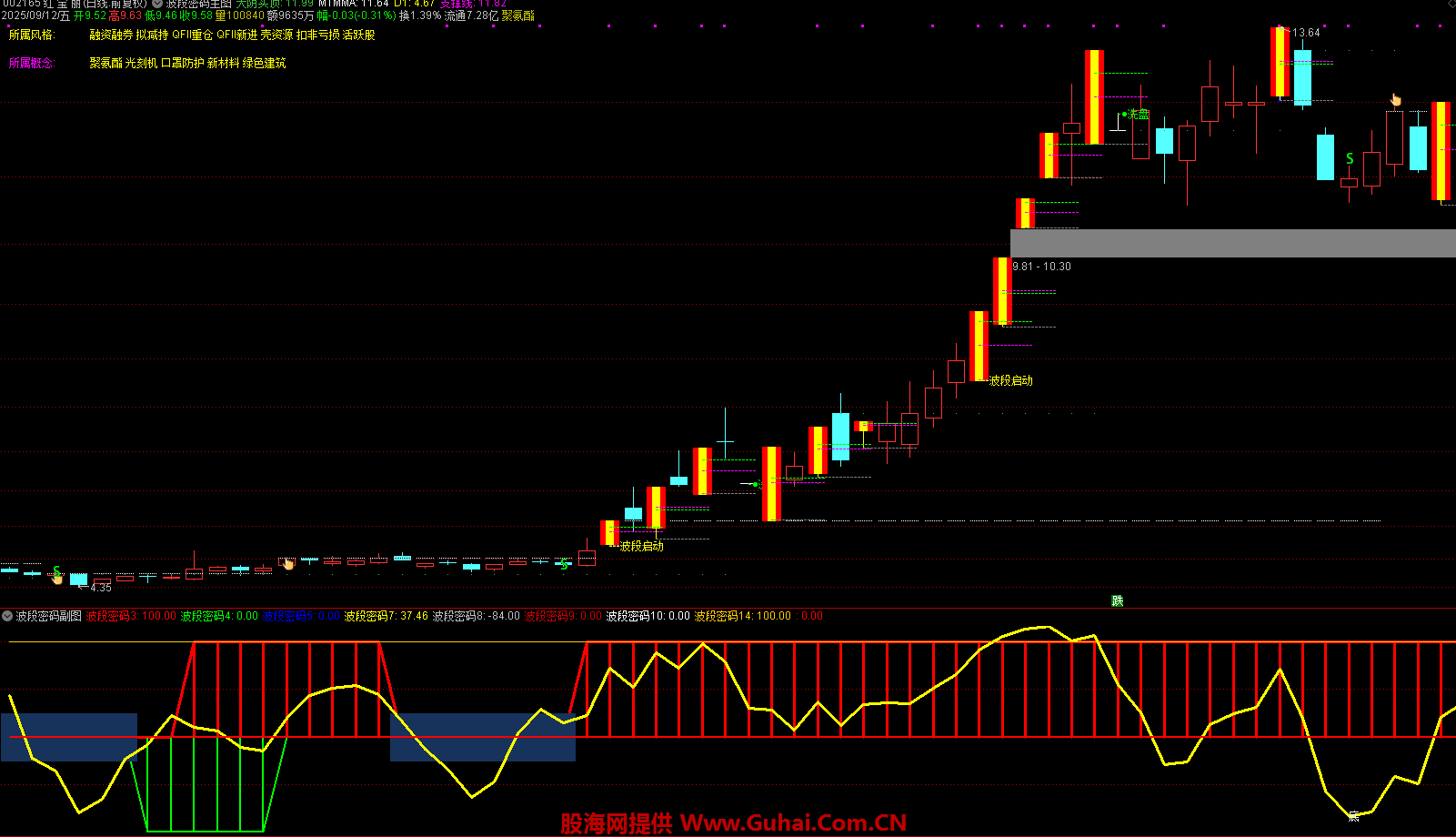The image size is (1456, 837).
Task: Click the close price 收9.58
Action: (x=196, y=15)
